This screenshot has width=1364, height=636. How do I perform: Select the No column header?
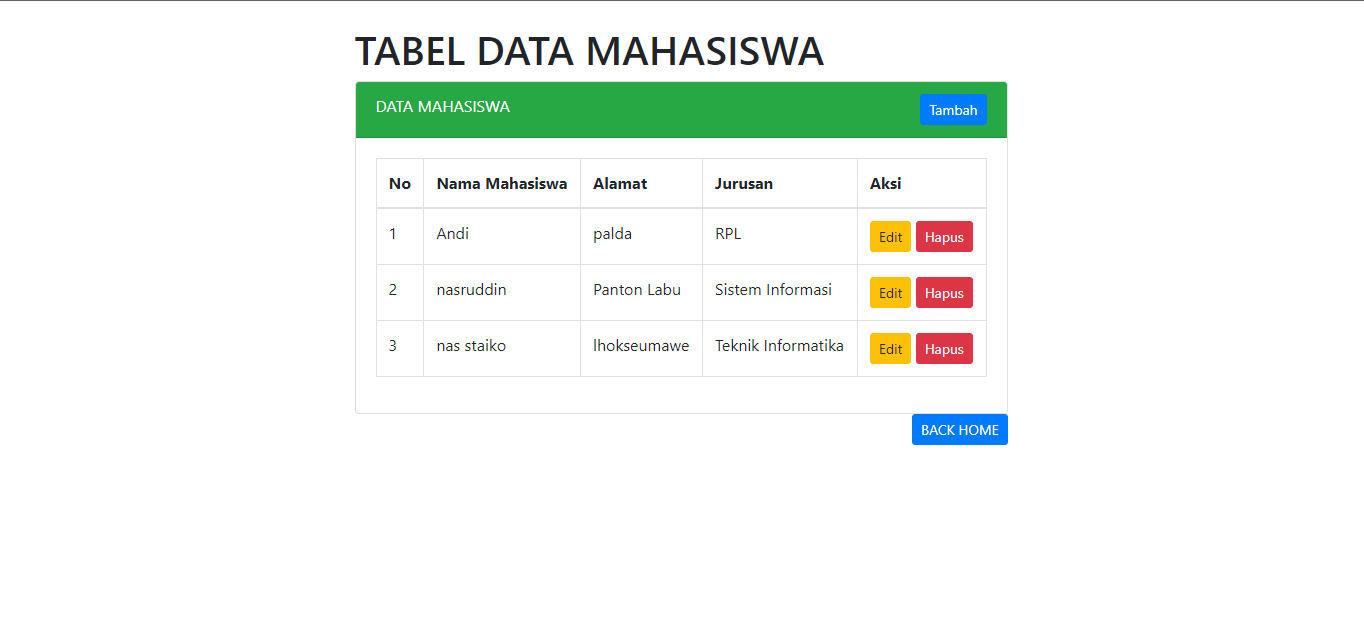400,183
